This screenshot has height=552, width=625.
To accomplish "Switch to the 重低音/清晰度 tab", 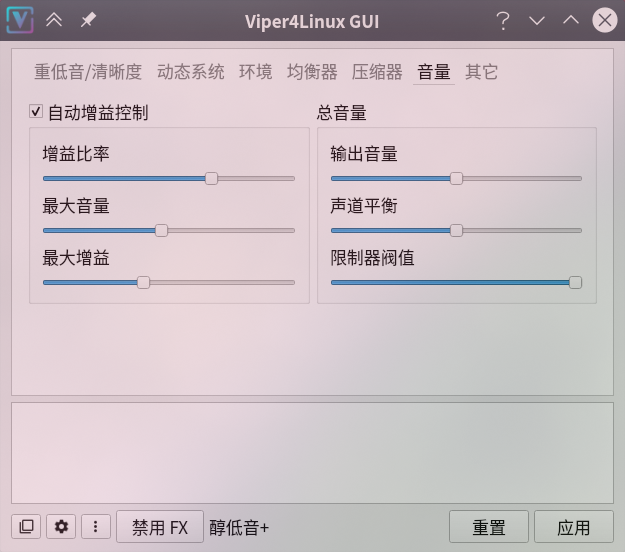I will 88,72.
